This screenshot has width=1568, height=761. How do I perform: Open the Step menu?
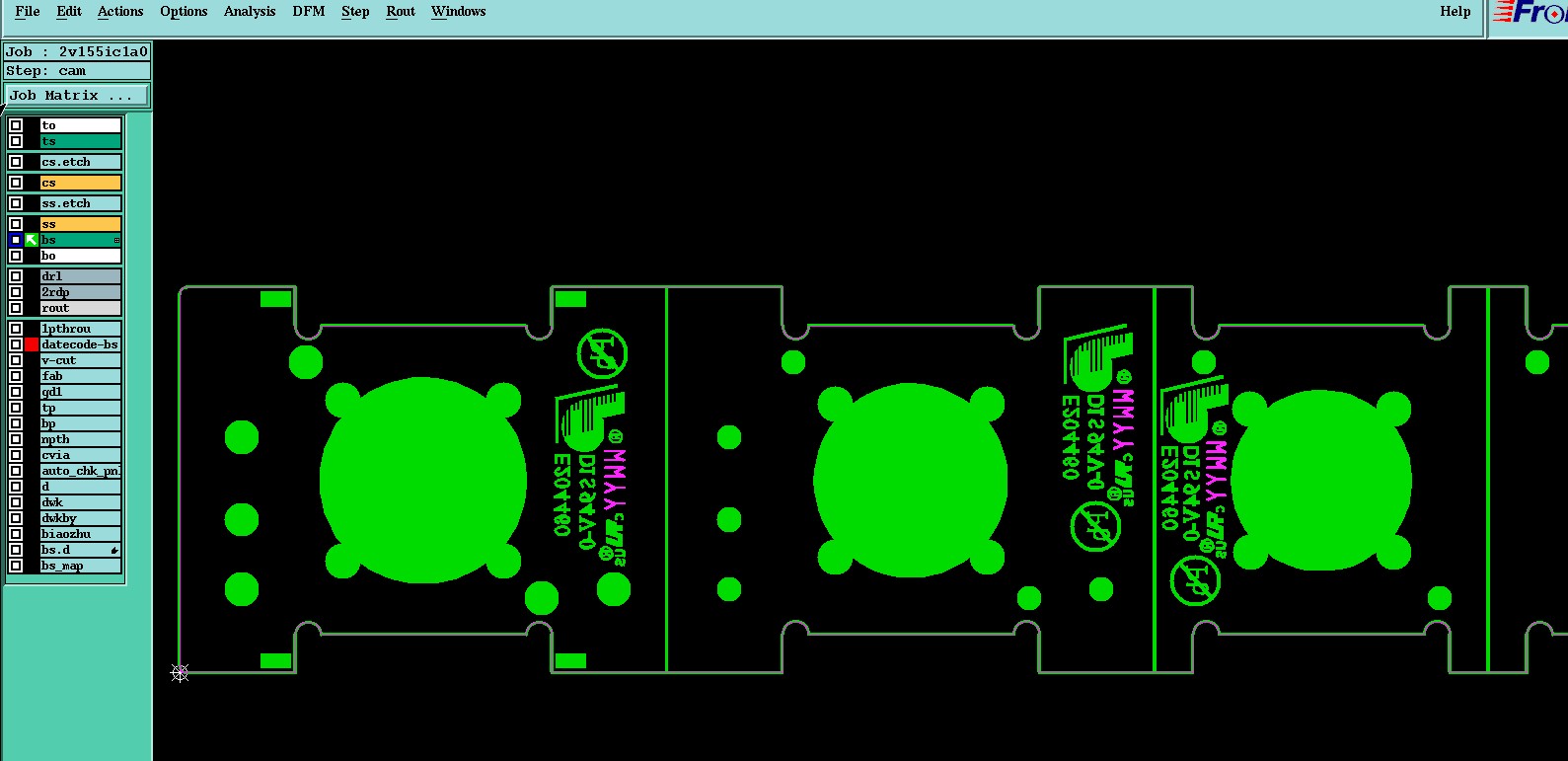point(355,12)
